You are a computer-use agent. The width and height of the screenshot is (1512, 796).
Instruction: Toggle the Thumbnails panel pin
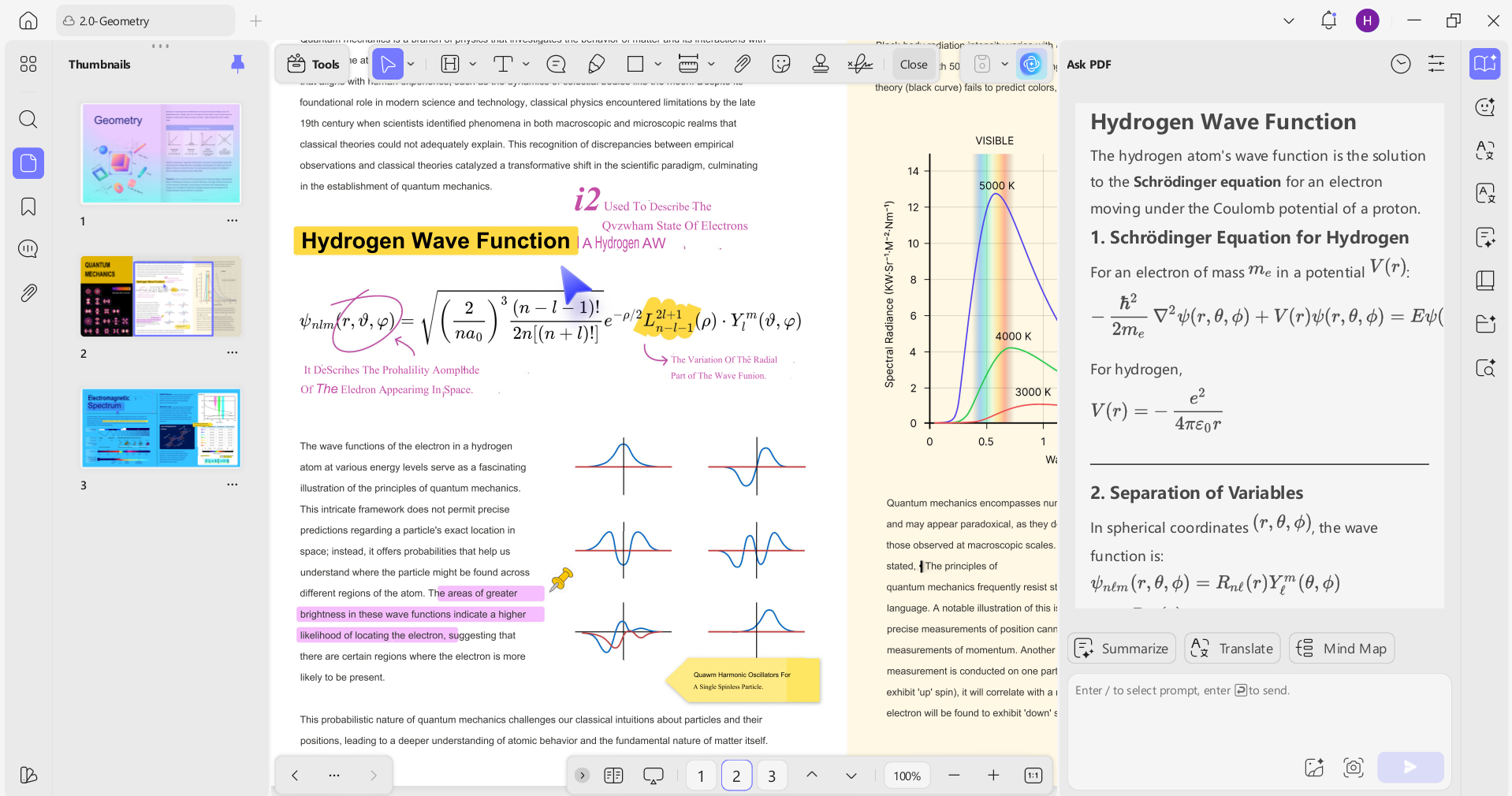click(237, 64)
